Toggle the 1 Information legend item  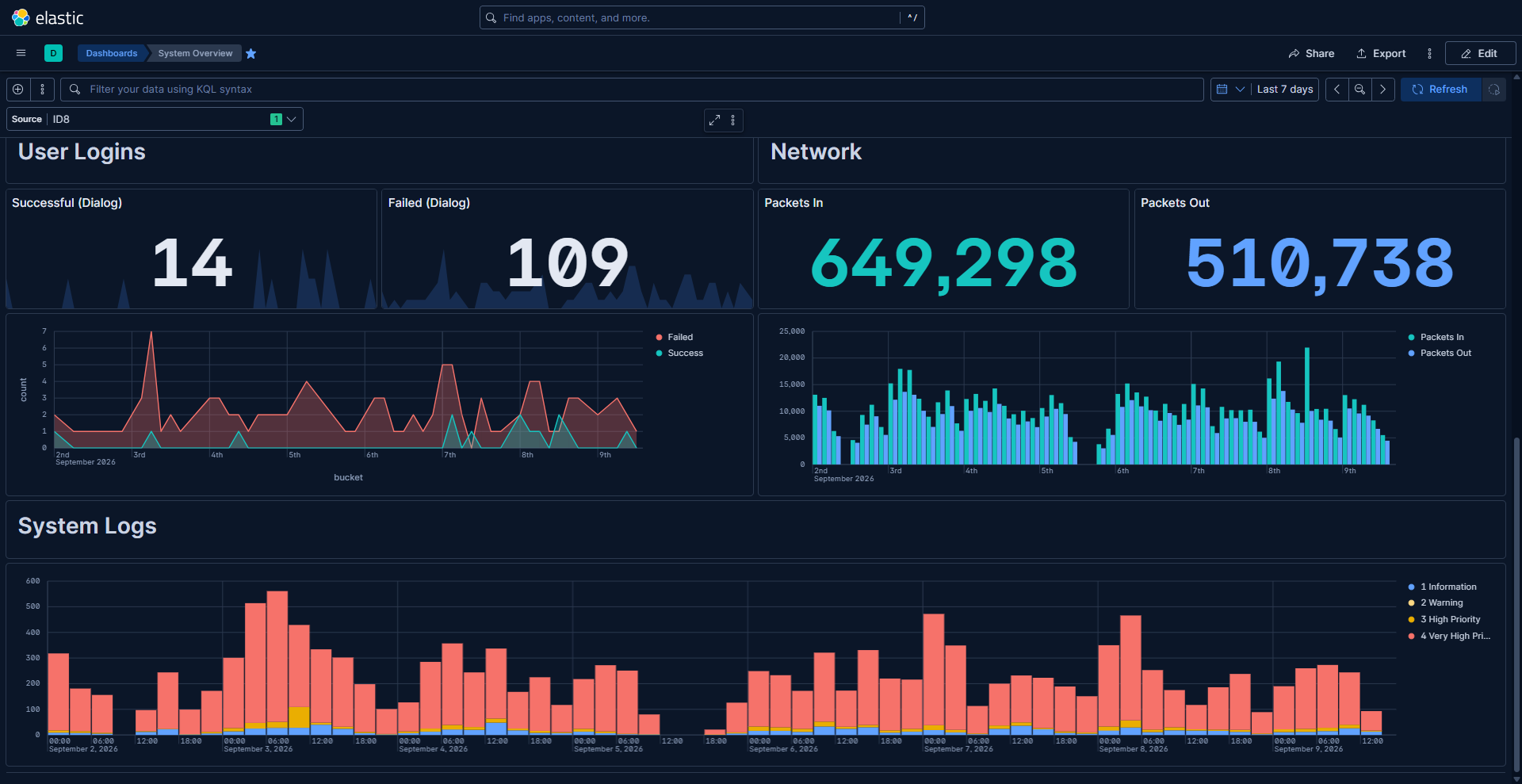(x=1447, y=587)
